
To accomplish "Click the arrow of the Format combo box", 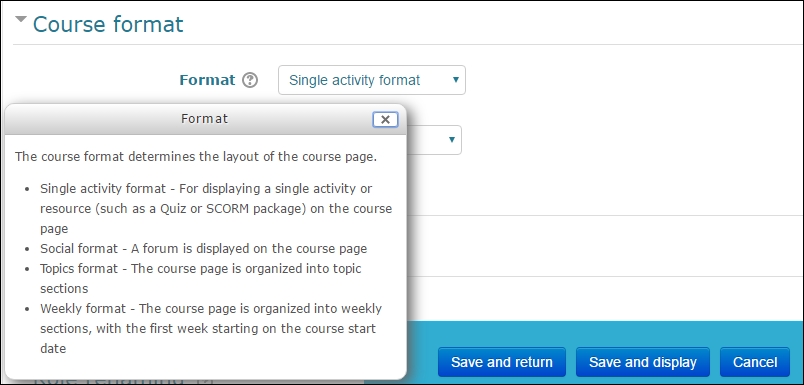I will (x=455, y=79).
